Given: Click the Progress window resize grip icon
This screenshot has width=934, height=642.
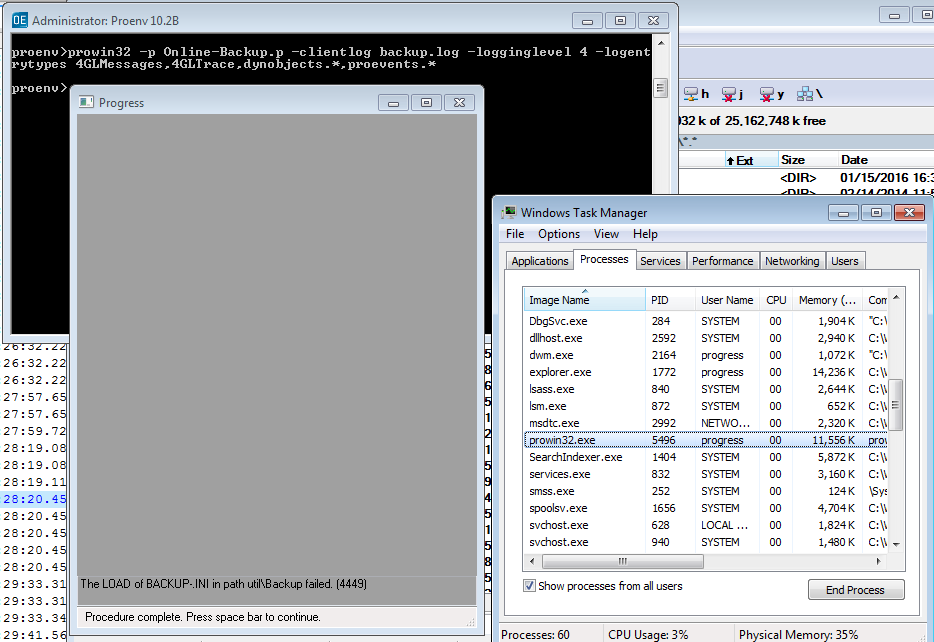Looking at the screenshot, I should 471,622.
